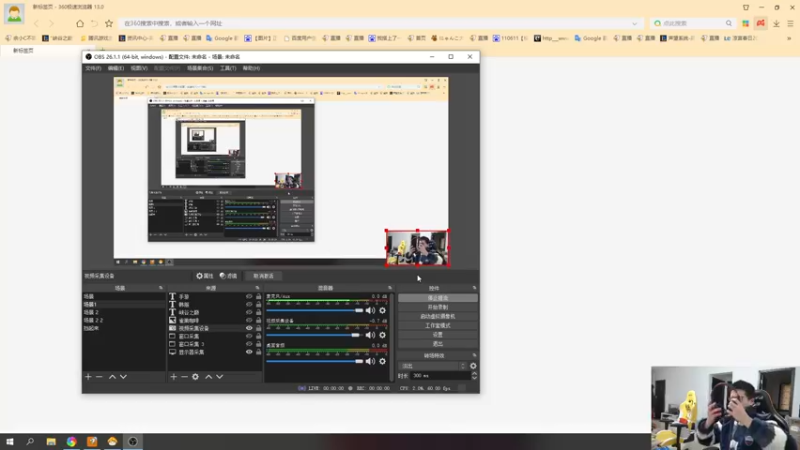Open OBS 设置 settings button
800x450 pixels.
point(438,335)
